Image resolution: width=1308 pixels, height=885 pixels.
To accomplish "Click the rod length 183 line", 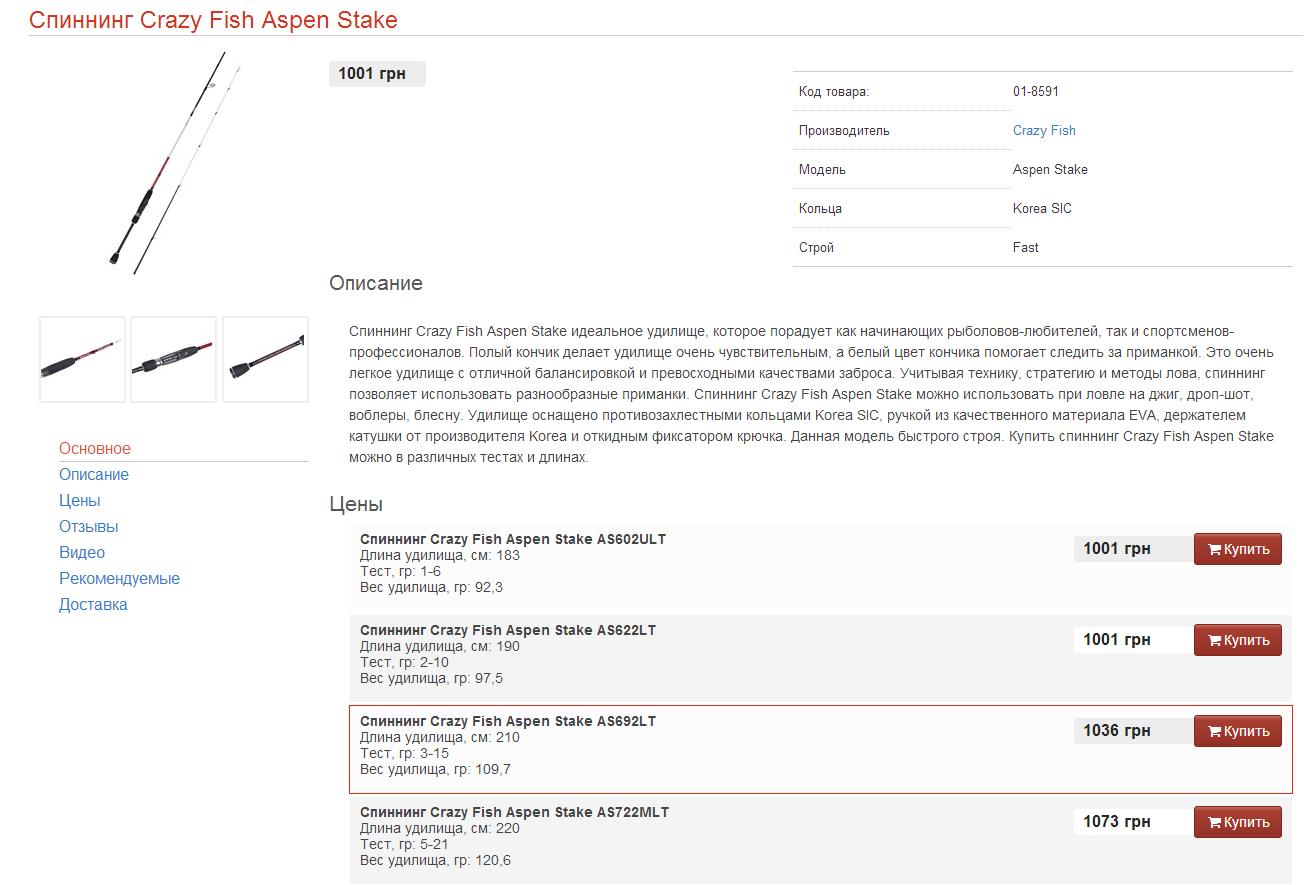I will tap(440, 555).
